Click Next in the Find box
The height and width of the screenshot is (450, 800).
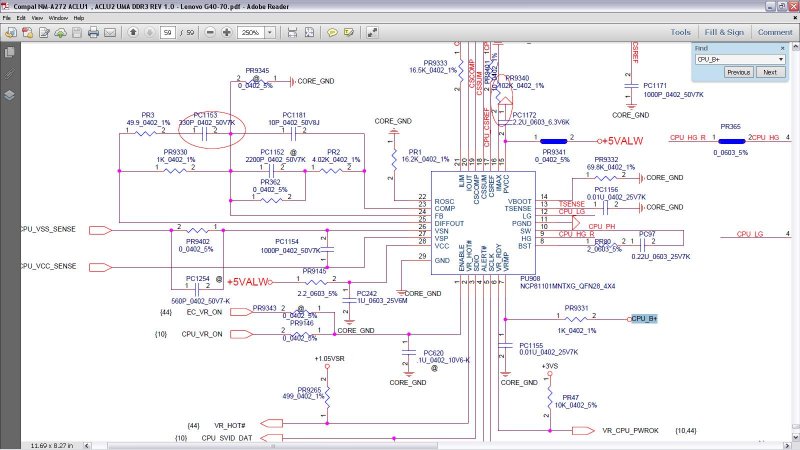pyautogui.click(x=770, y=72)
